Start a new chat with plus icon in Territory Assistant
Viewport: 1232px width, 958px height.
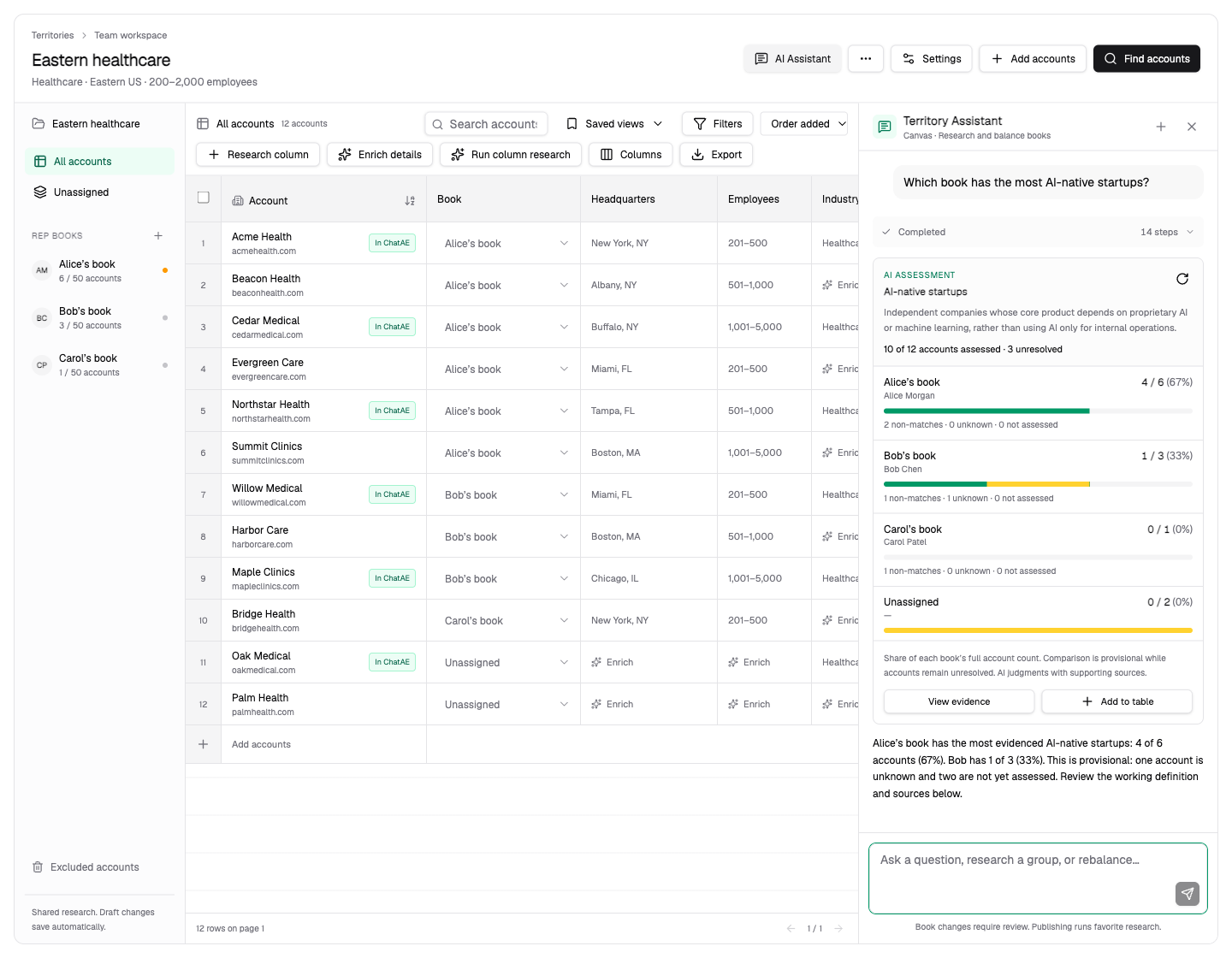point(1161,127)
